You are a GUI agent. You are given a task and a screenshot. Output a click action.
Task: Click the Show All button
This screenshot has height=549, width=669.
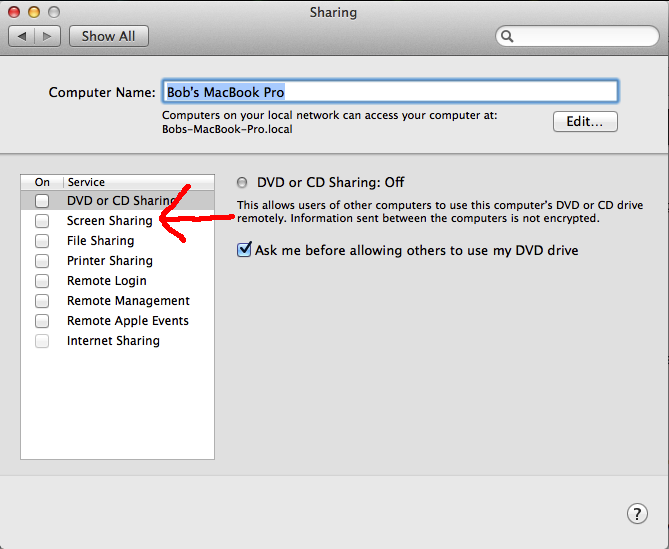[109, 36]
